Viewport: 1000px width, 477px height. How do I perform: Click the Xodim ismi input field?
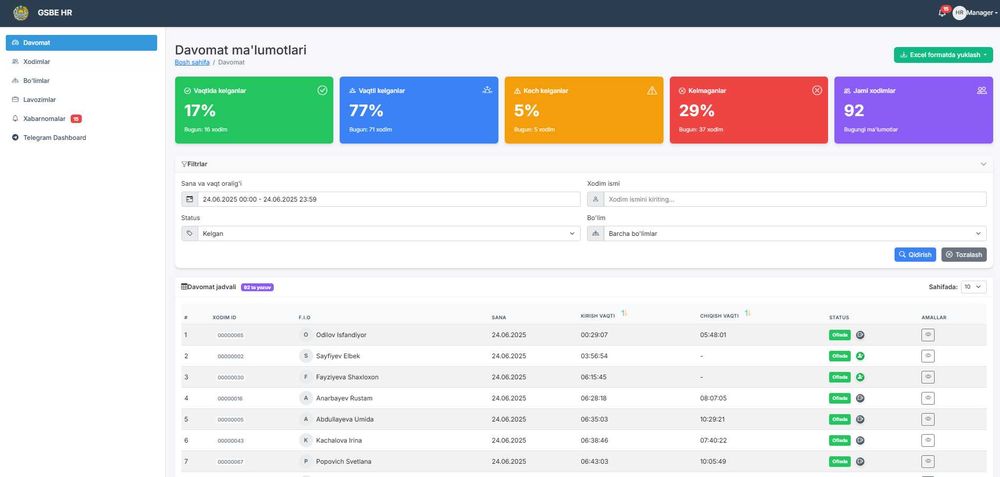tap(795, 200)
